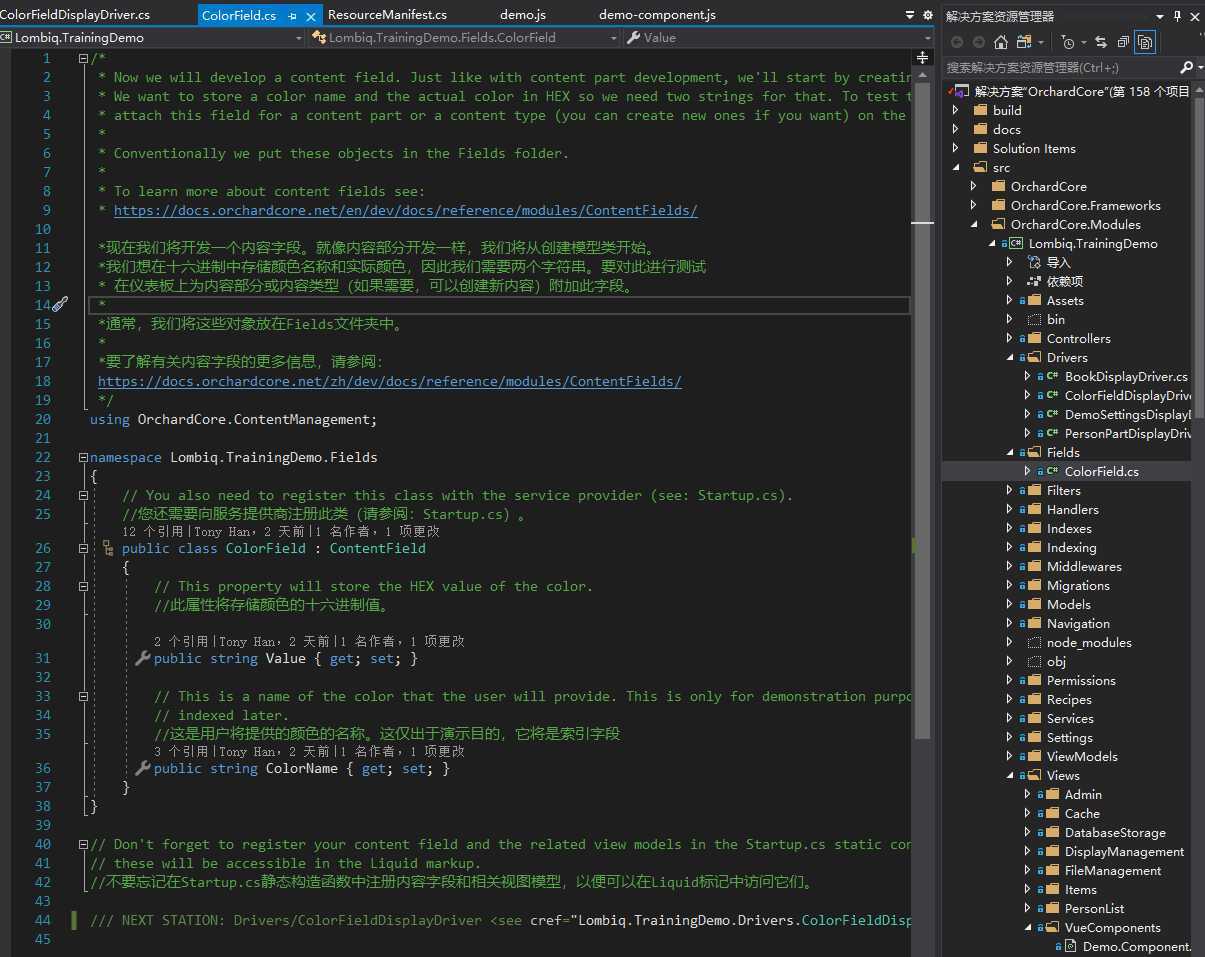
Task: Open the project dropdown Lombiq.TrainingDemo
Action: (298, 37)
